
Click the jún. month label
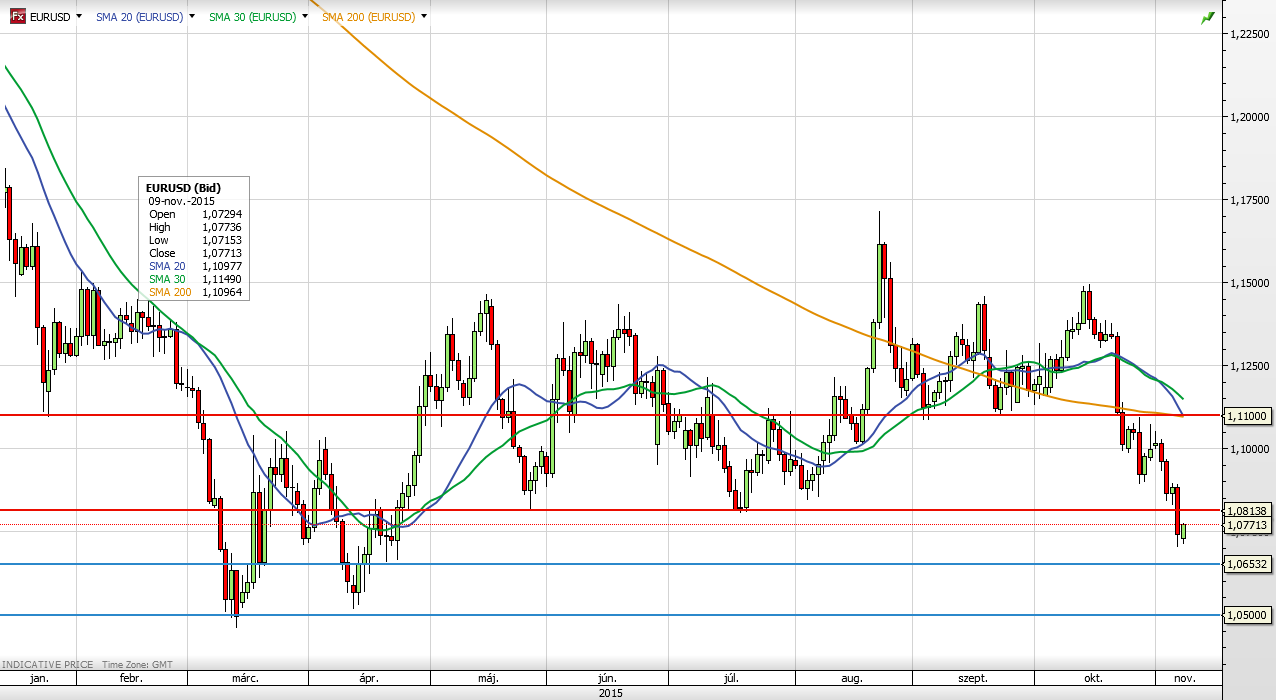pyautogui.click(x=608, y=678)
